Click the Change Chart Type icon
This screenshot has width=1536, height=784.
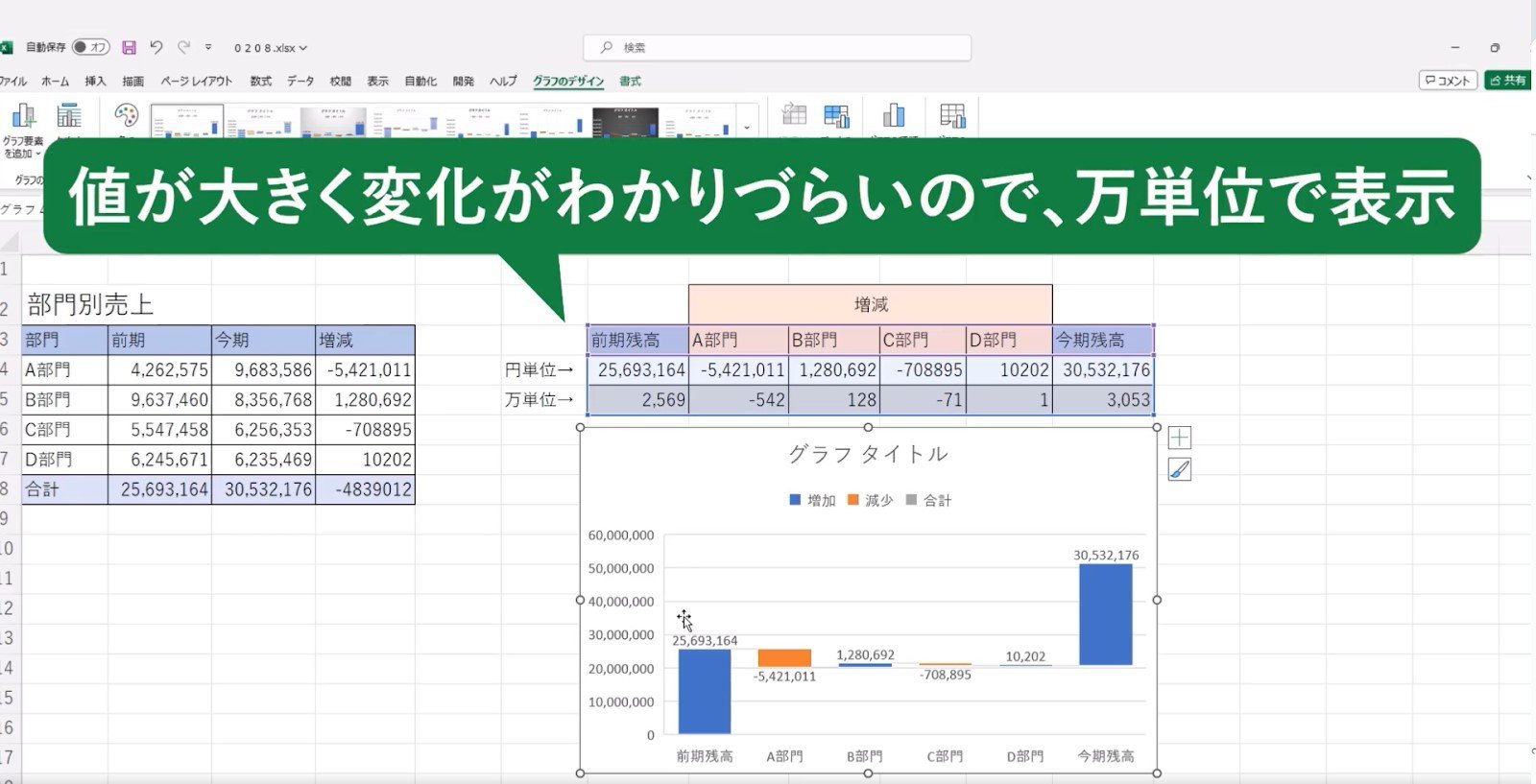894,117
